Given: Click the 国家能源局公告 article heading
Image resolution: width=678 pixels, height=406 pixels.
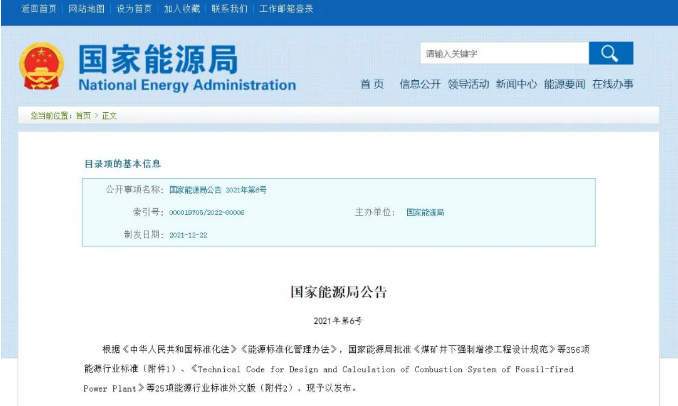Looking at the screenshot, I should (338, 292).
